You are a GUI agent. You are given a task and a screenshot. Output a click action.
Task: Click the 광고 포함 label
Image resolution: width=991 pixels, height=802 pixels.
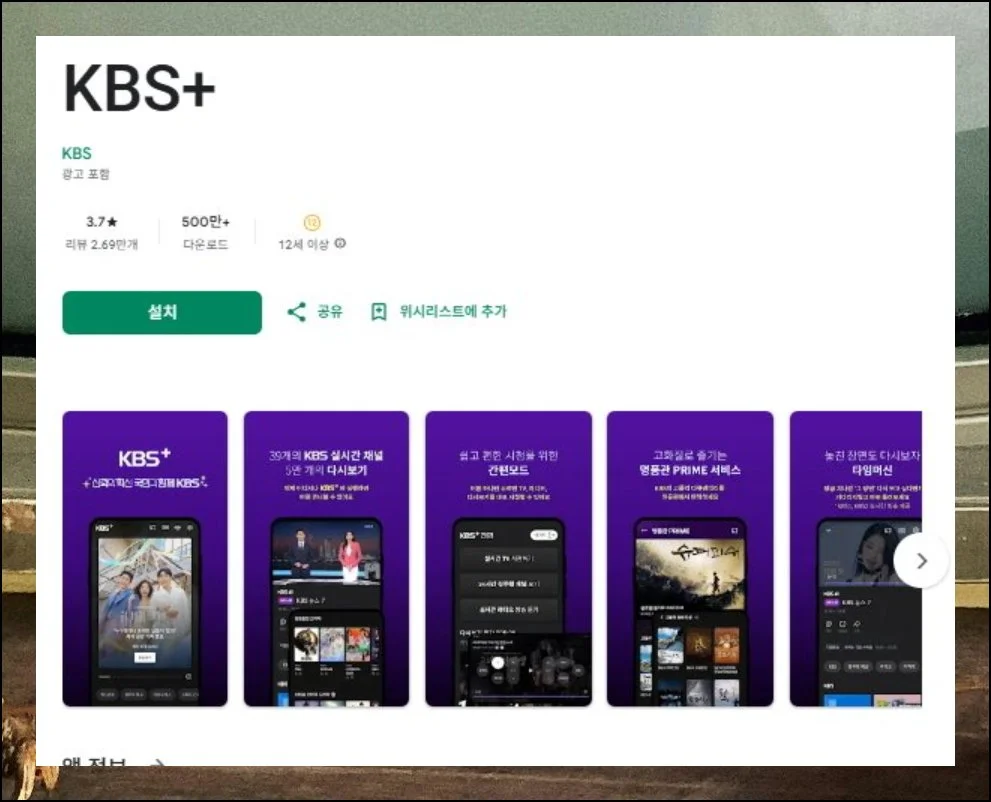pyautogui.click(x=86, y=174)
